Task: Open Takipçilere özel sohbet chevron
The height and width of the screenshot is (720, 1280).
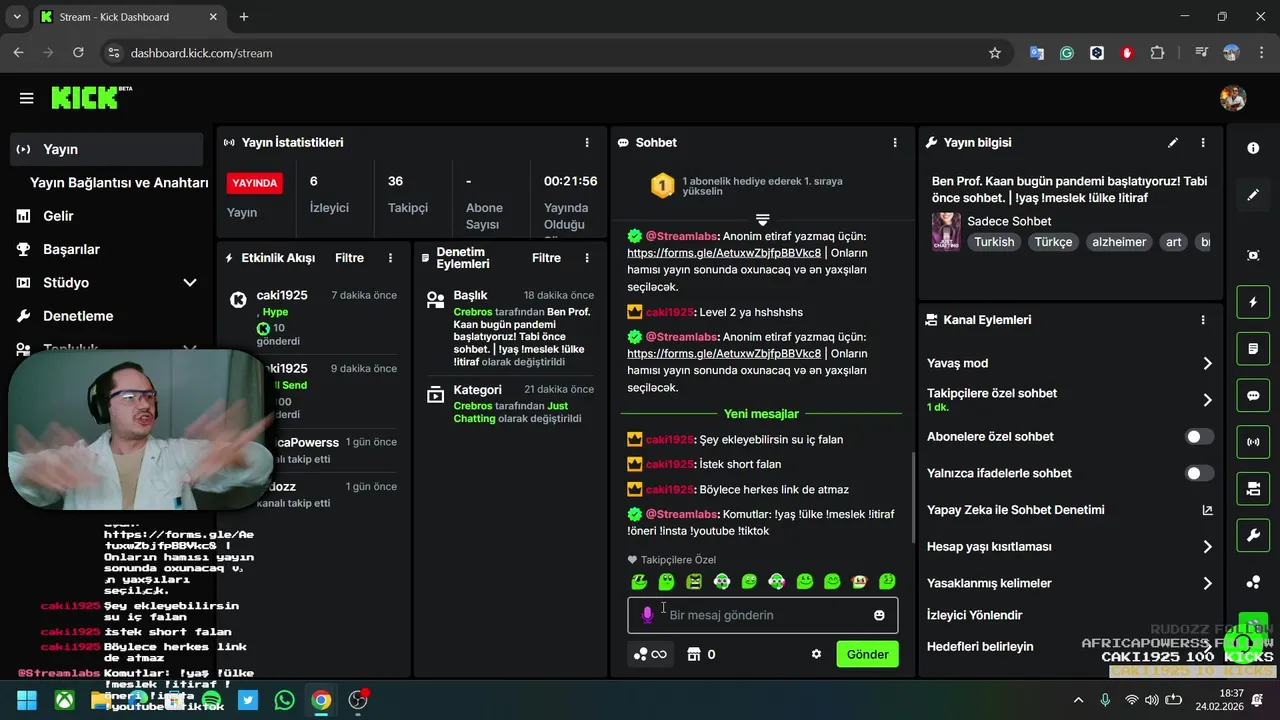Action: [x=1207, y=400]
